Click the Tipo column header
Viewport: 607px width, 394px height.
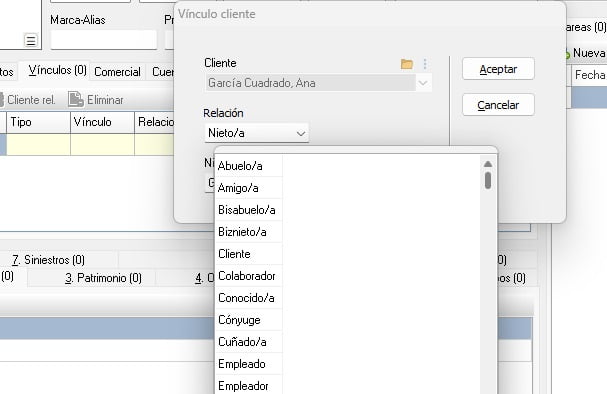pyautogui.click(x=38, y=122)
